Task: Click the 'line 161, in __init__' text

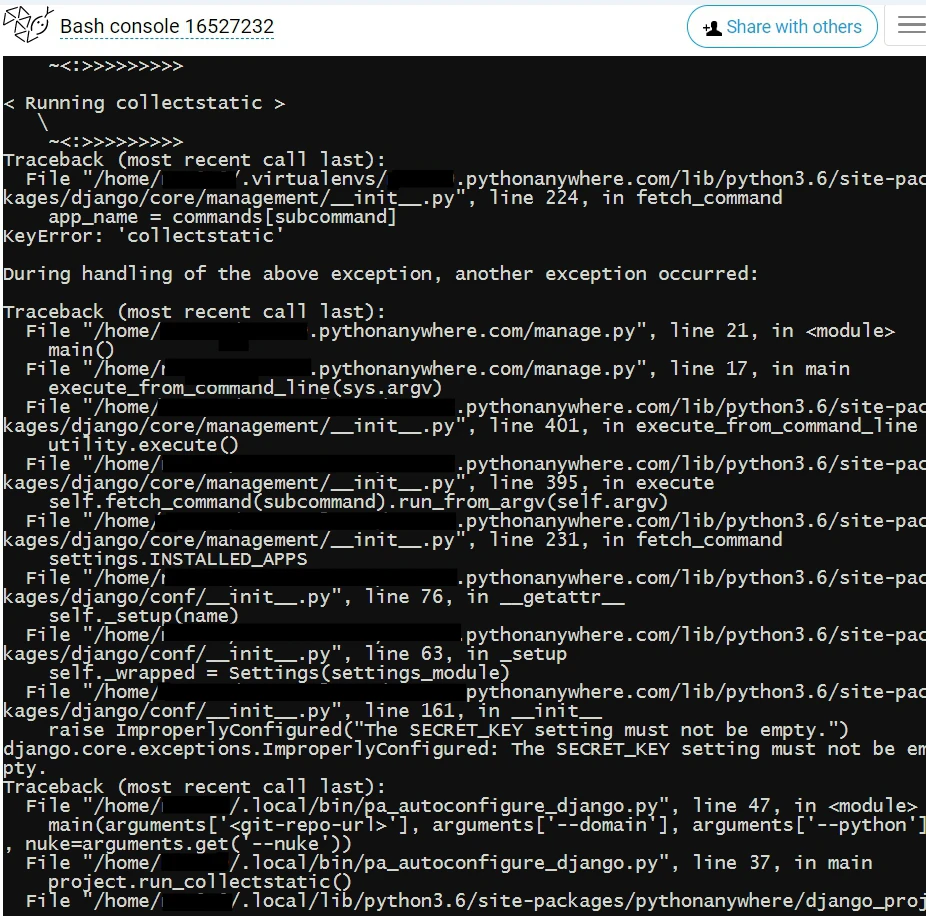Action: 483,711
